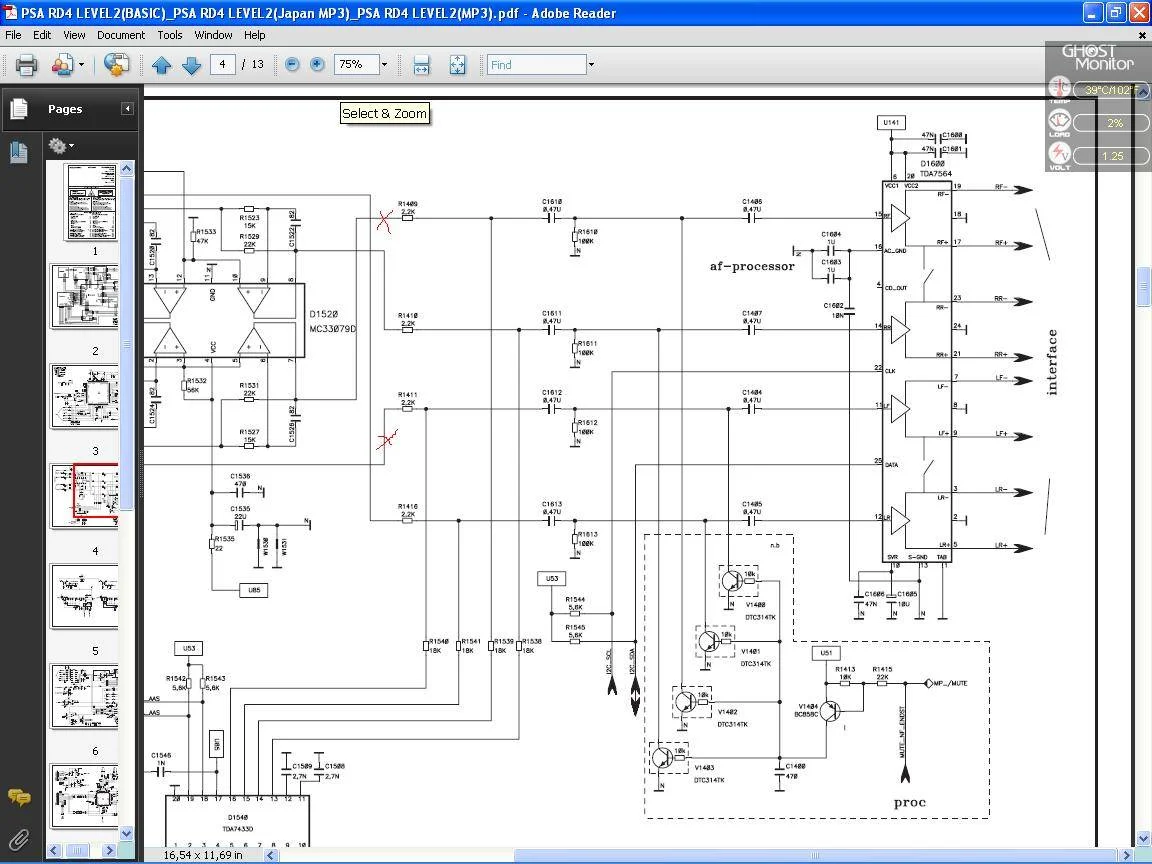Click the zoom out minus button

292,65
